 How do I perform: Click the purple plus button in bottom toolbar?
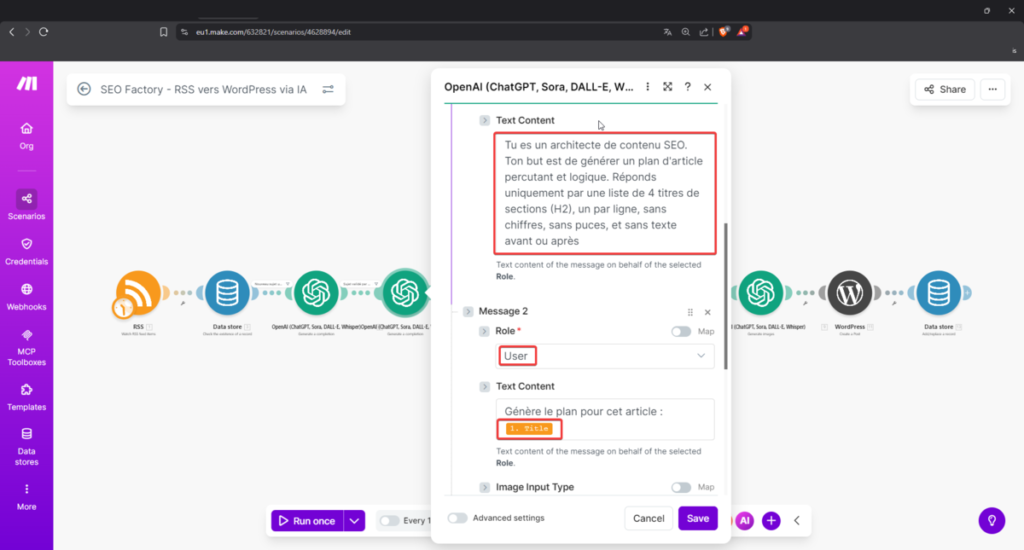point(771,520)
